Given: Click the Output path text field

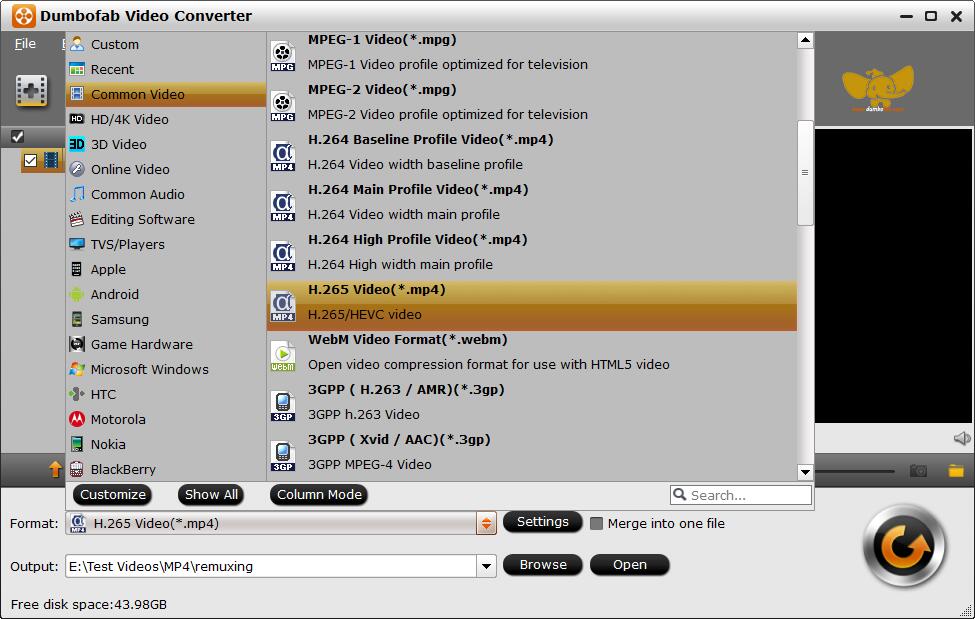Looking at the screenshot, I should coord(271,566).
